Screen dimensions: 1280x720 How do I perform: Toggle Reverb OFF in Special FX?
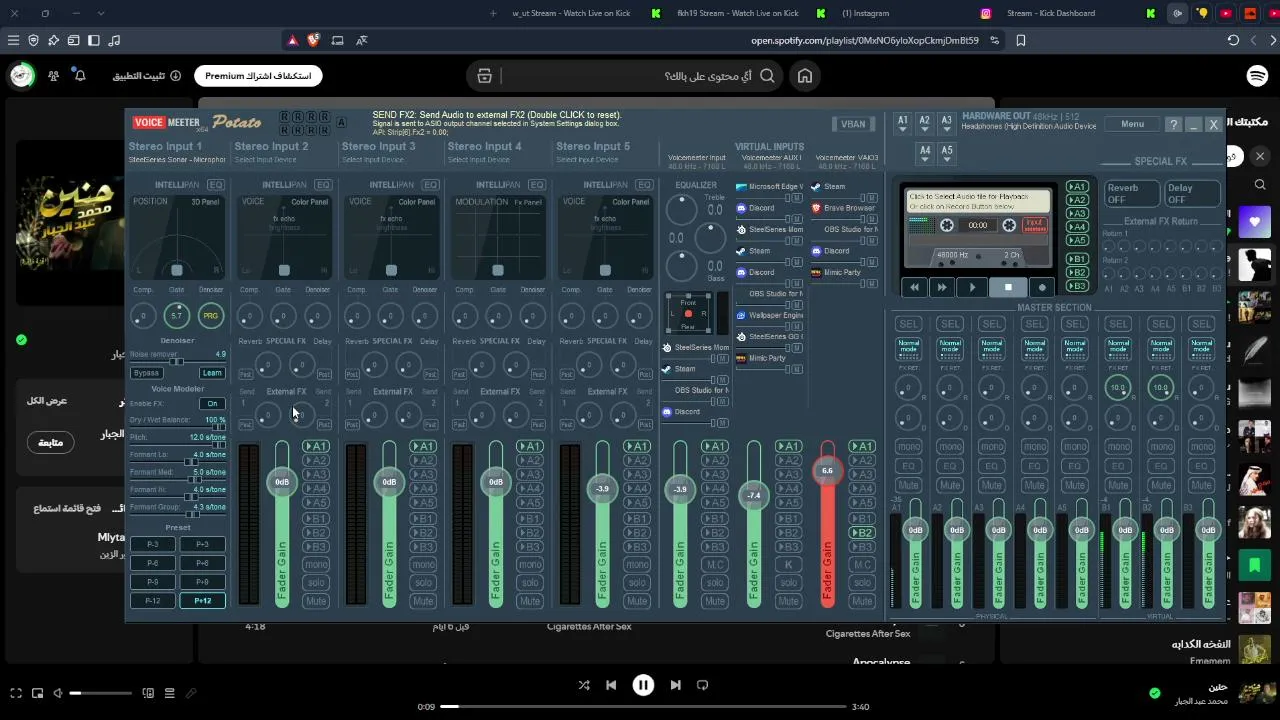coord(1130,194)
